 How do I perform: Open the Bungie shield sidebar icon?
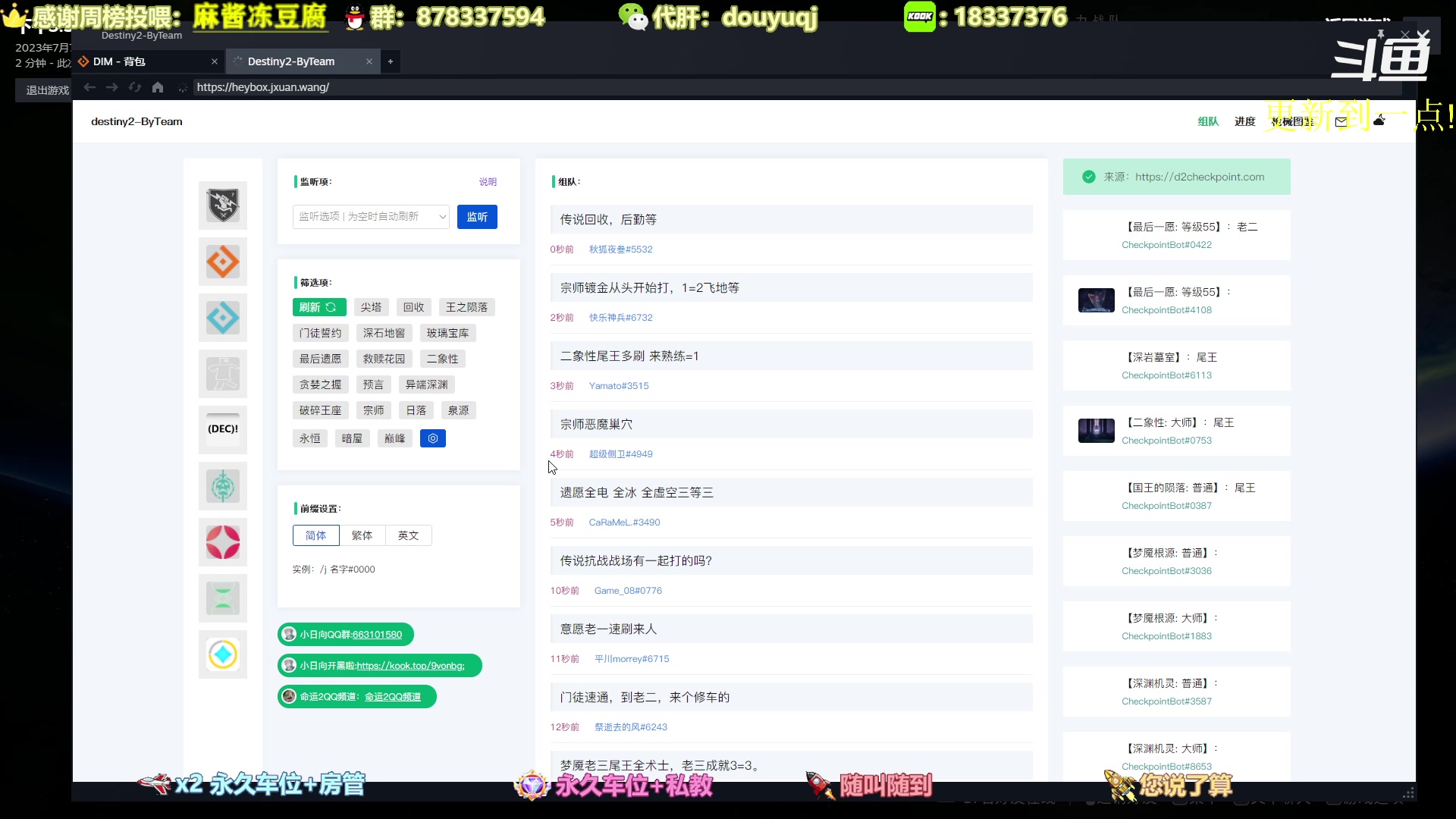coord(223,206)
